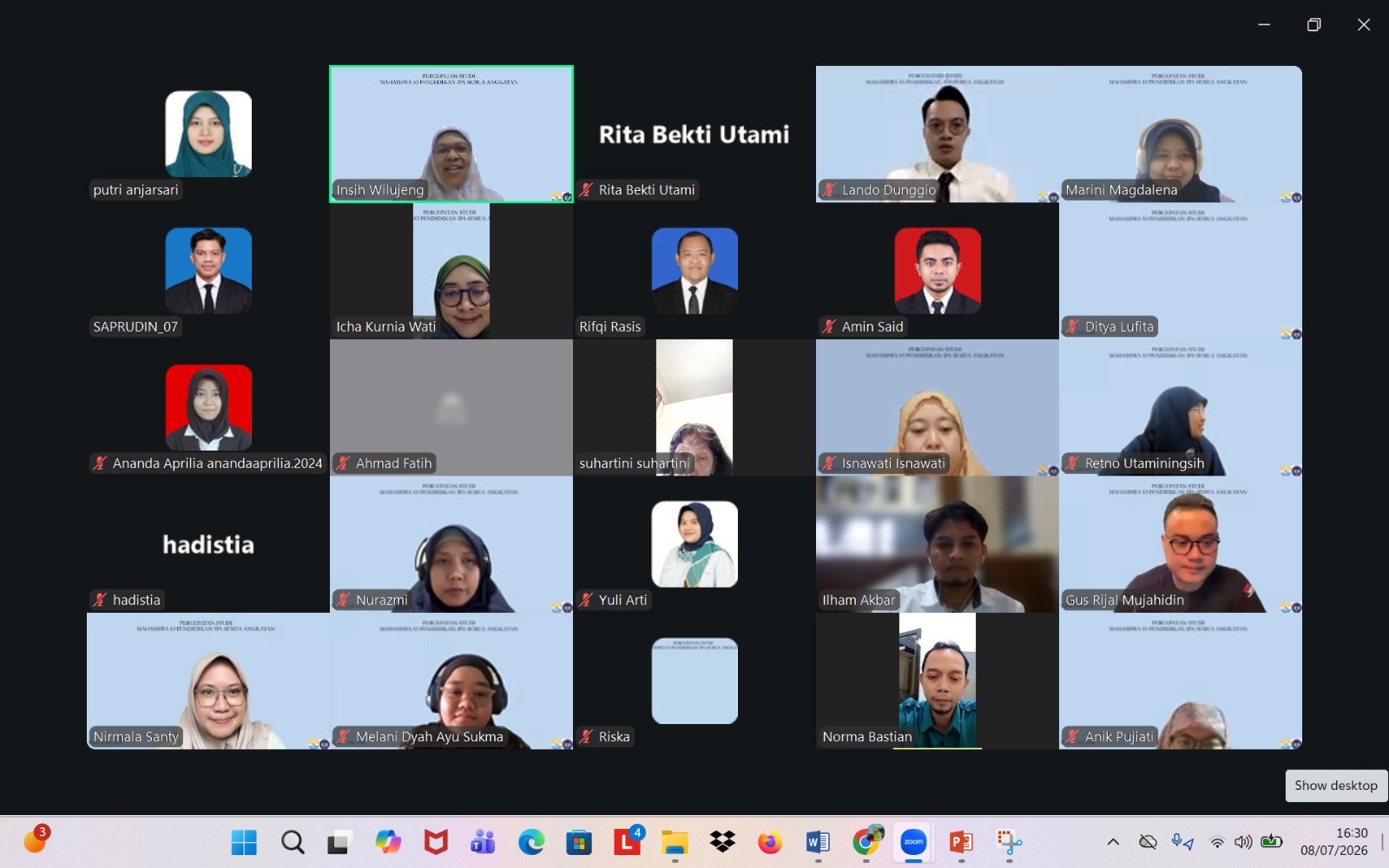Open Windows Start menu

(244, 842)
